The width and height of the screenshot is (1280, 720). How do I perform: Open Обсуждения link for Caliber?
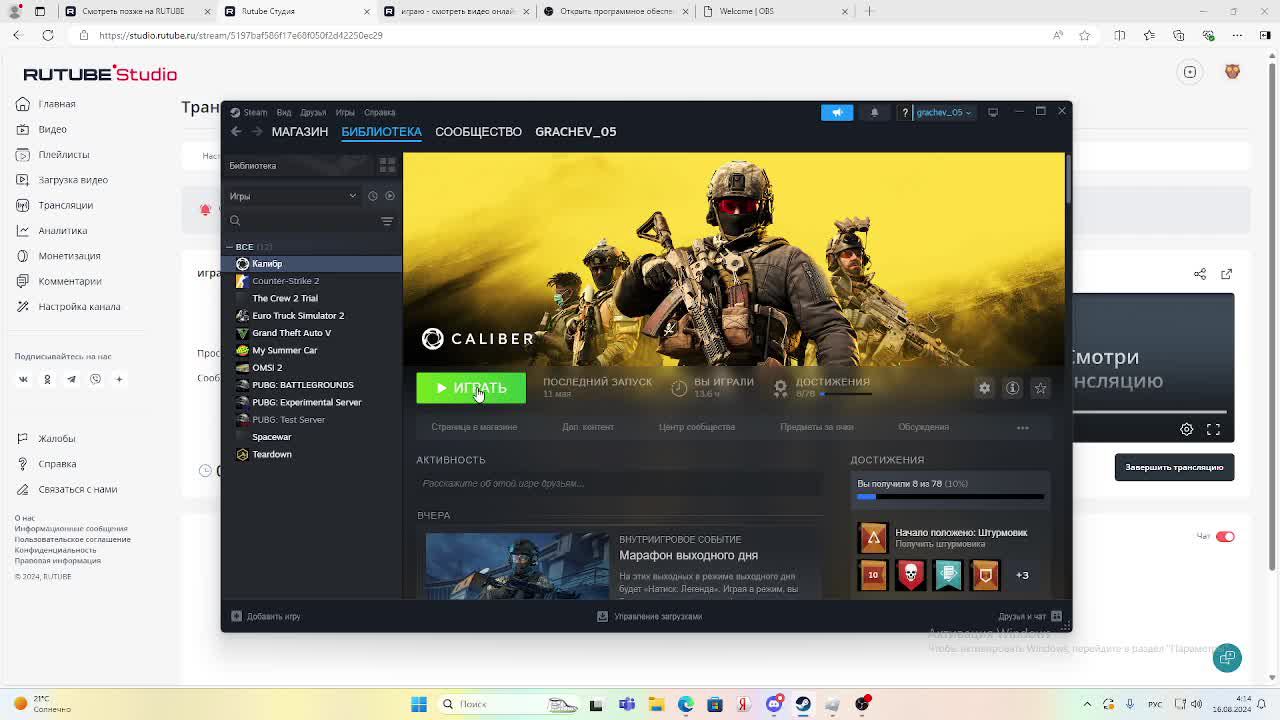coord(923,427)
